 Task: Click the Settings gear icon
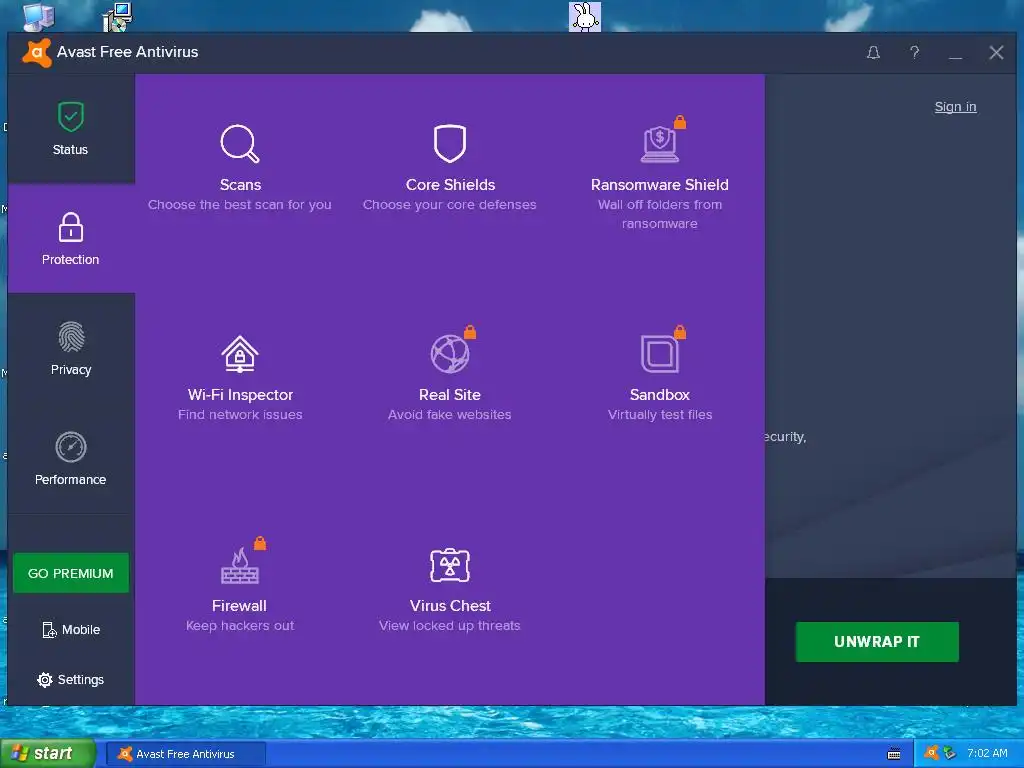point(44,680)
